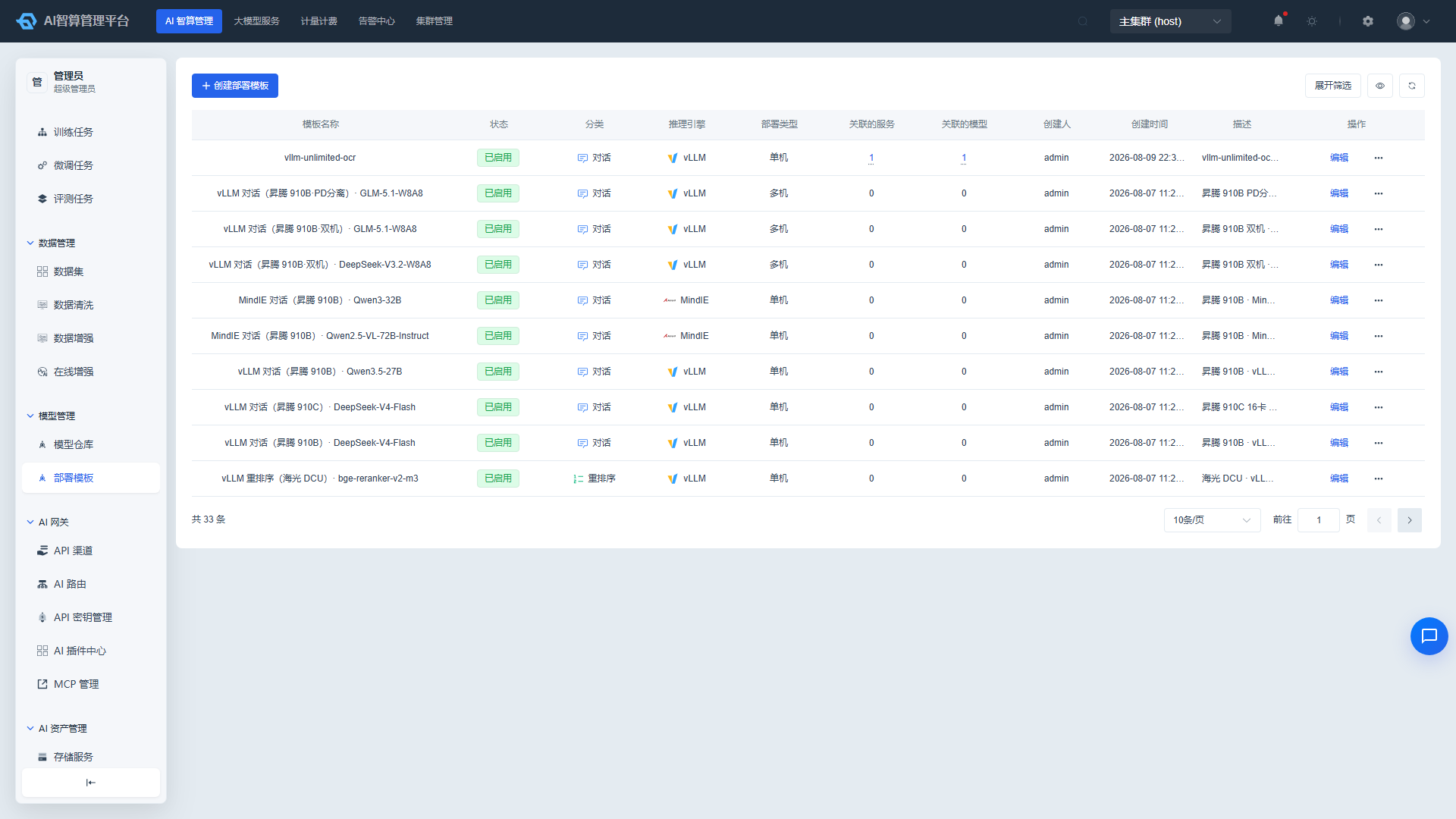This screenshot has width=1456, height=819.
Task: Switch to the 计量计费 tab
Action: click(x=319, y=21)
